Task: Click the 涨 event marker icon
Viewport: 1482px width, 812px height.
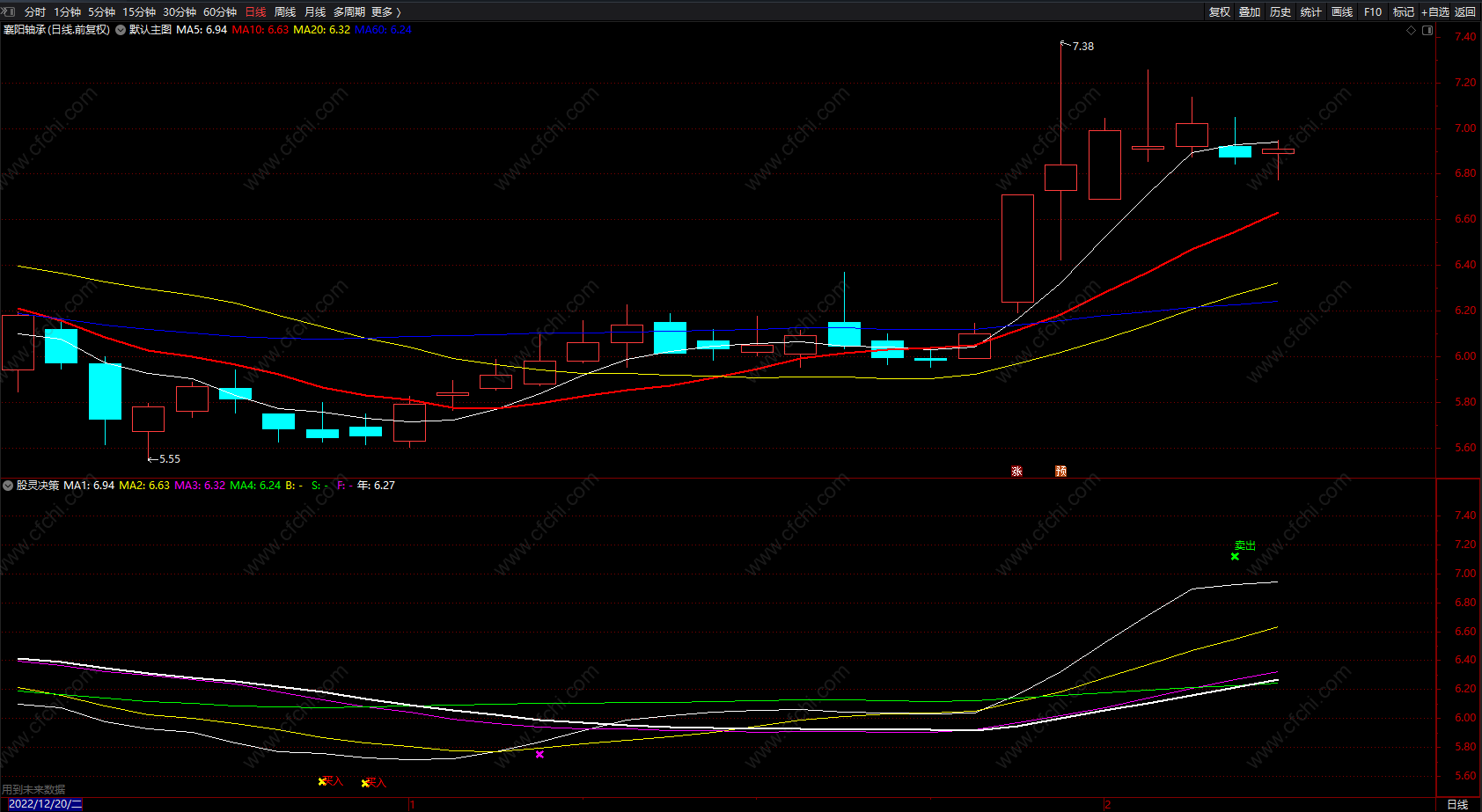Action: pyautogui.click(x=1016, y=472)
